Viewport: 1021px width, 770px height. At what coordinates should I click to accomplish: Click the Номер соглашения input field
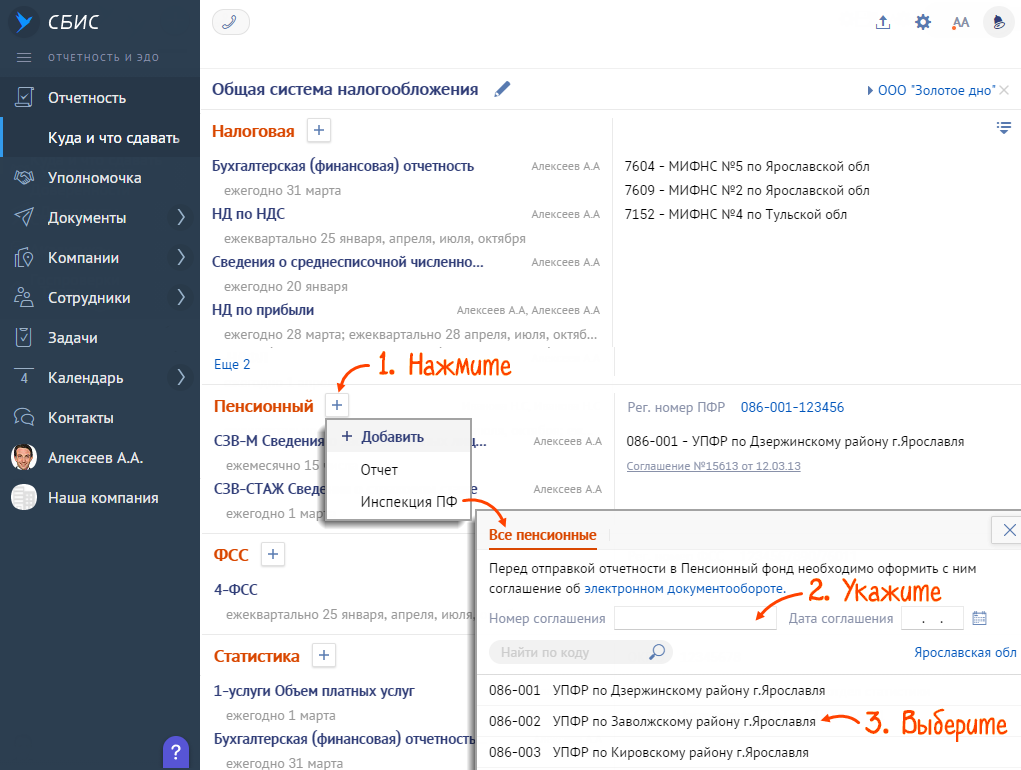coord(695,618)
